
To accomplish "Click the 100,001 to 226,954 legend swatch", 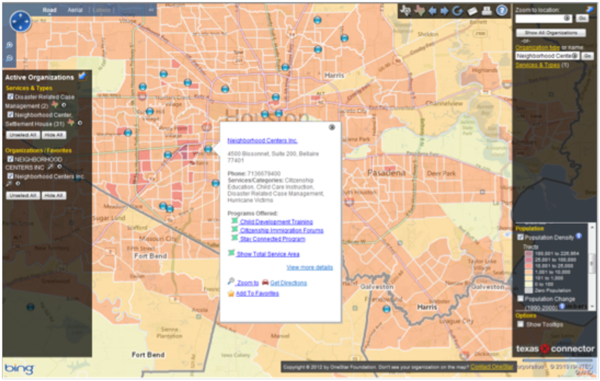I will tap(528, 254).
